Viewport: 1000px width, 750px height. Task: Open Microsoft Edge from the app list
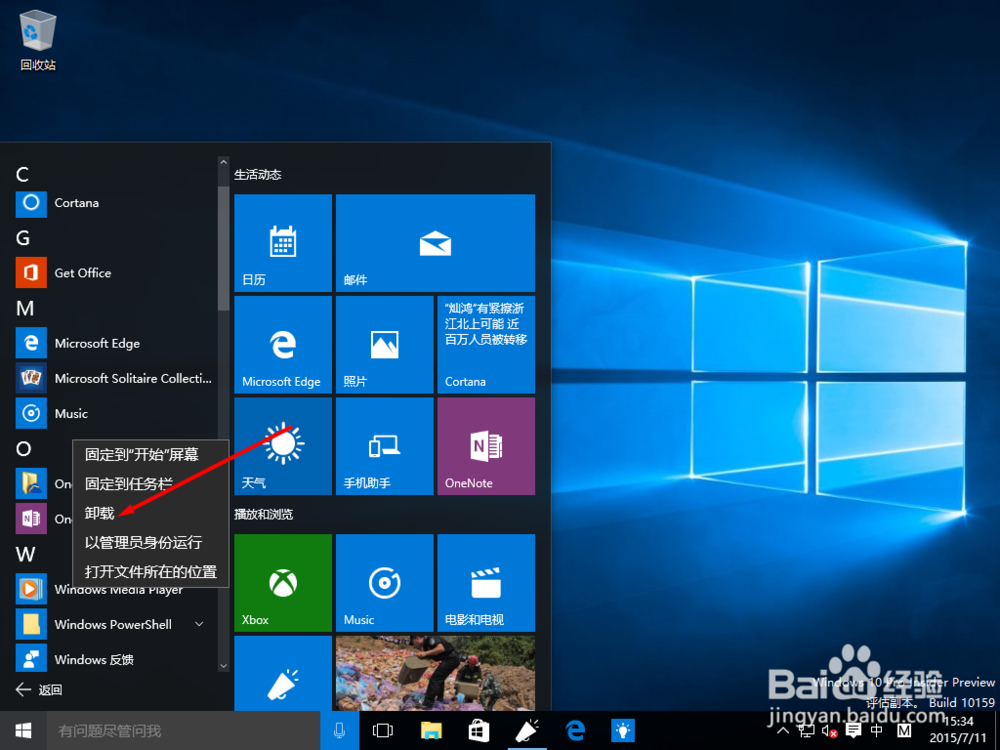(x=115, y=343)
